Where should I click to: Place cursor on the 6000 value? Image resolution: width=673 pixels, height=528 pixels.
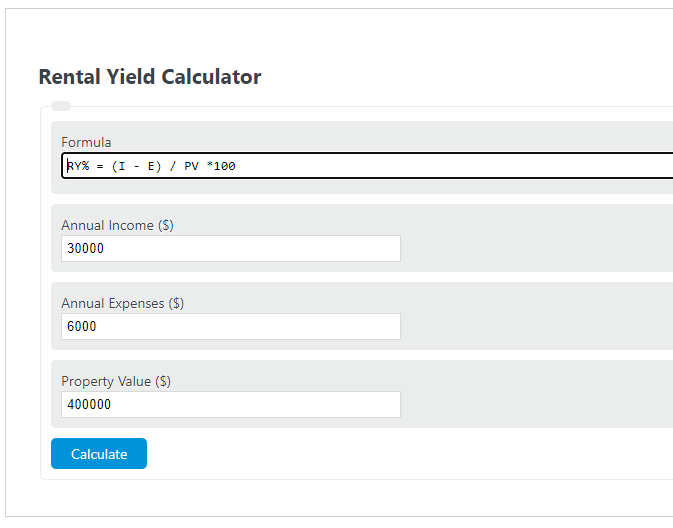(82, 327)
